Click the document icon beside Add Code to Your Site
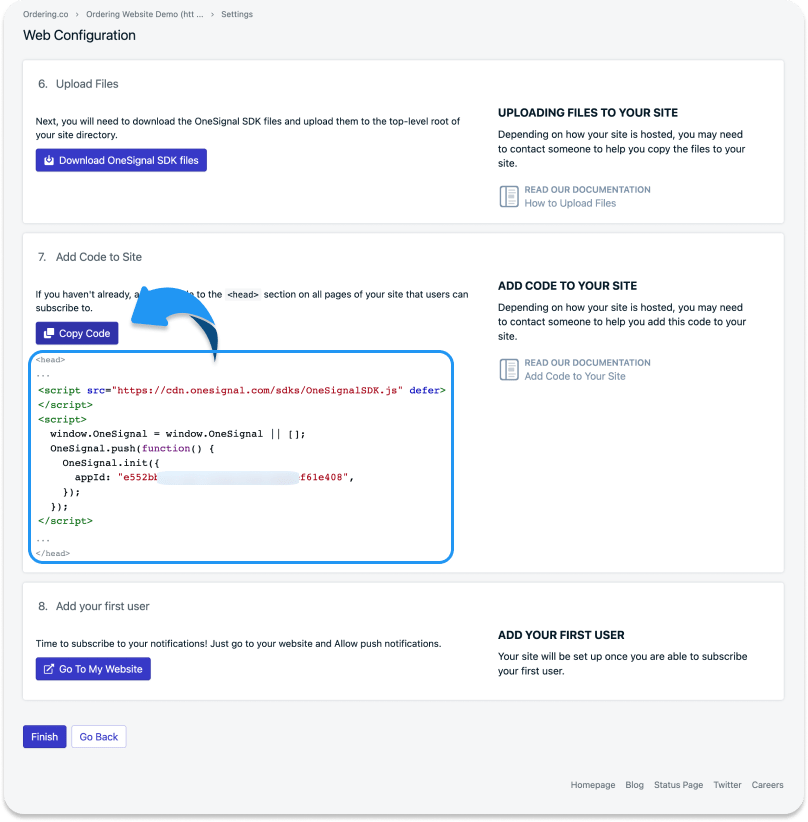This screenshot has width=808, height=822. click(509, 370)
